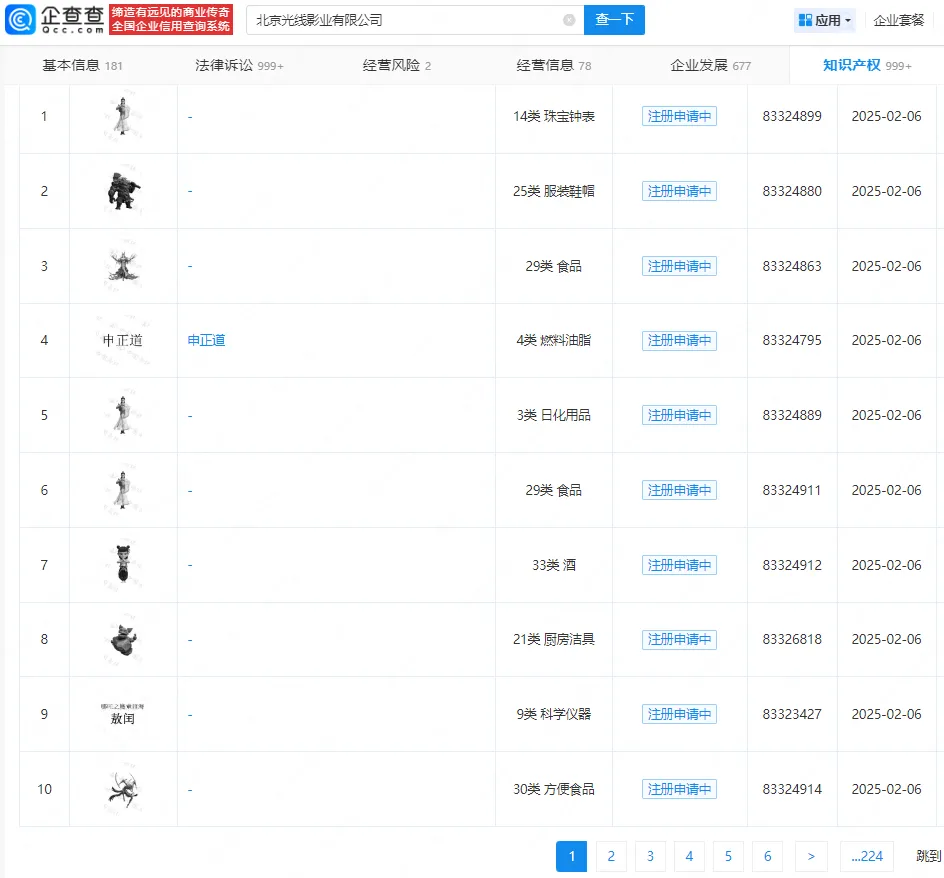Click the 21类 厨房洁具 category cell
This screenshot has width=944, height=878.
(553, 639)
